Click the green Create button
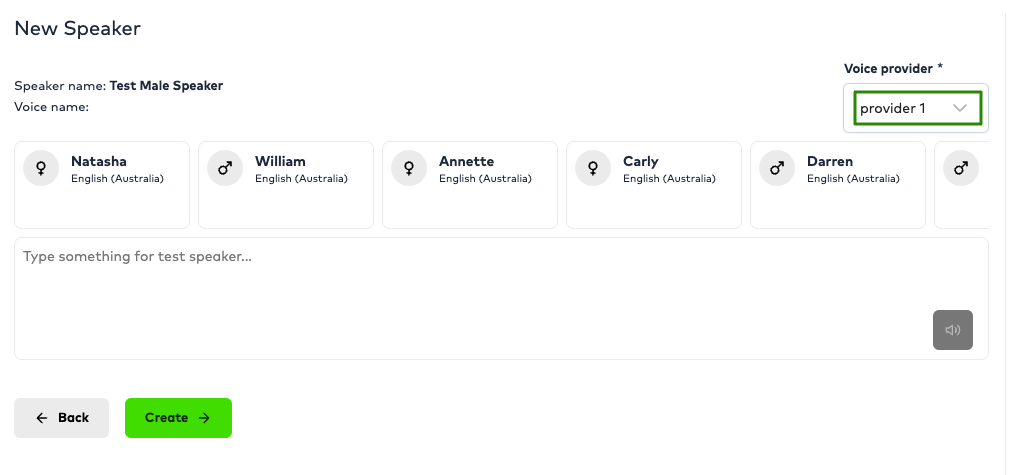The width and height of the screenshot is (1013, 475). click(178, 418)
